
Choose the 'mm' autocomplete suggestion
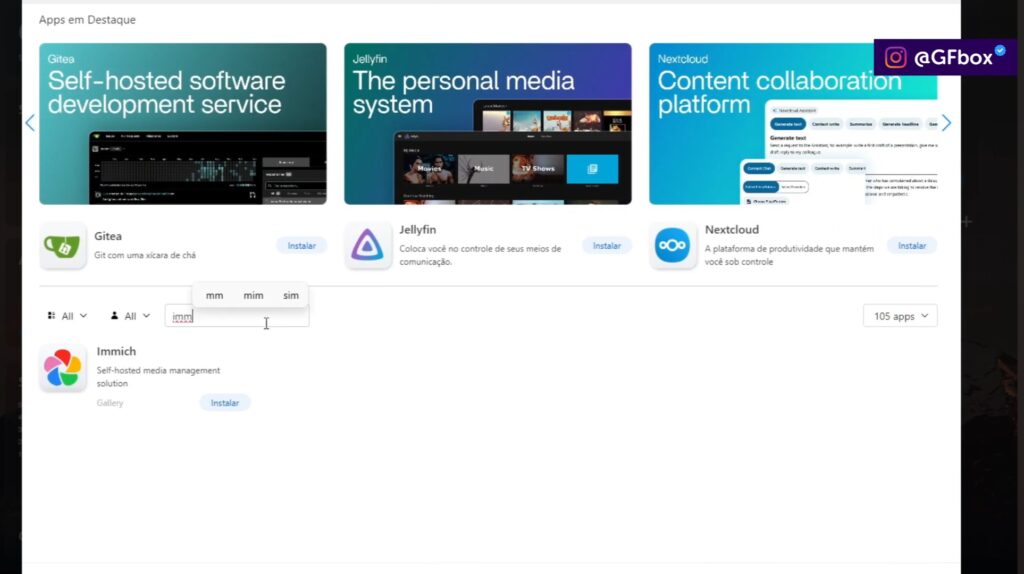click(214, 296)
